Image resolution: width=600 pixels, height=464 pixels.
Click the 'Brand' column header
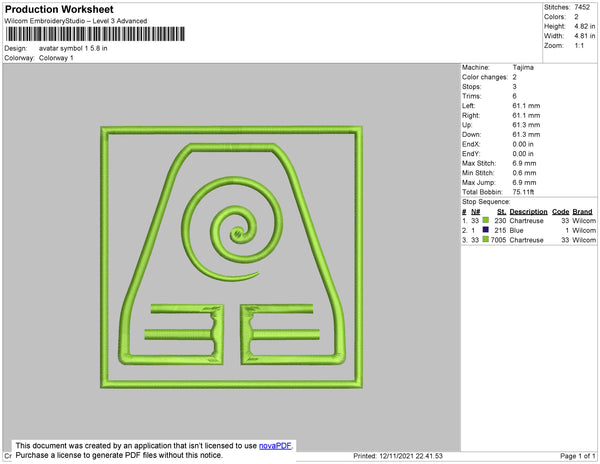[582, 212]
